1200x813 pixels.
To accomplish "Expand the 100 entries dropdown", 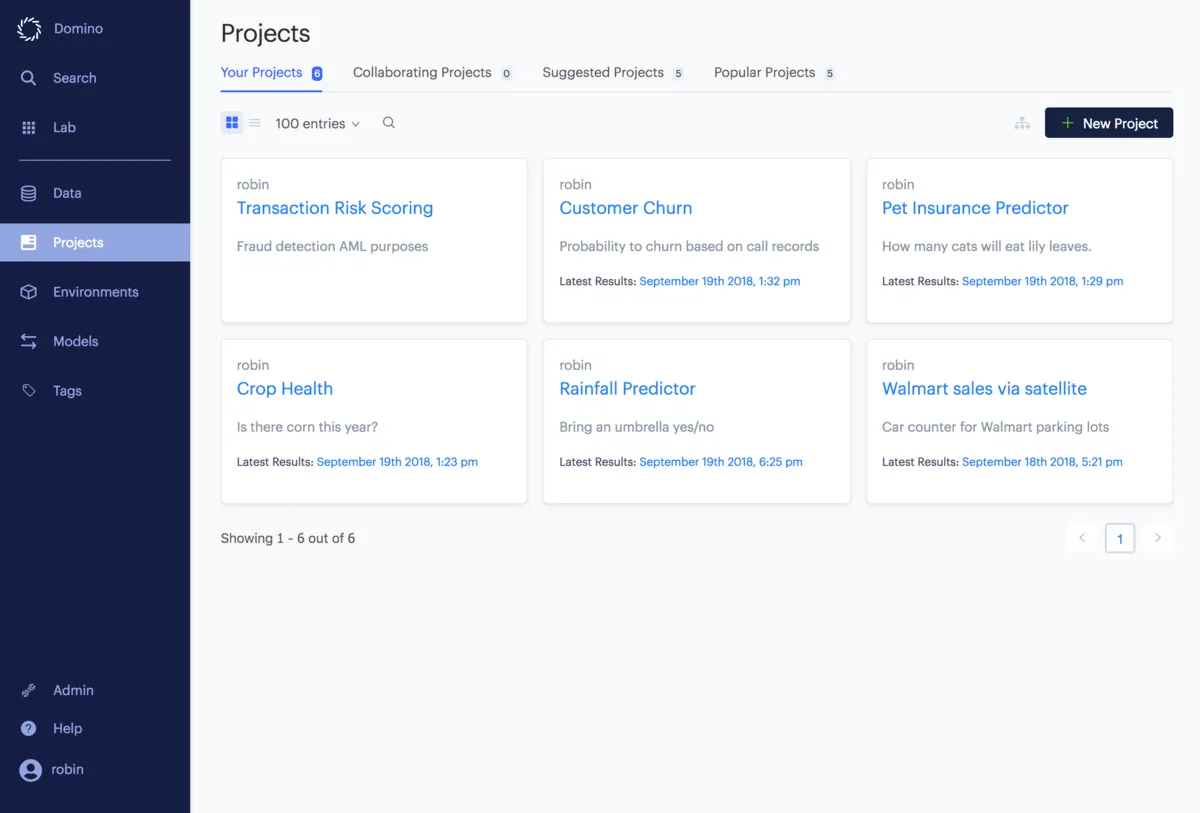I will [317, 124].
